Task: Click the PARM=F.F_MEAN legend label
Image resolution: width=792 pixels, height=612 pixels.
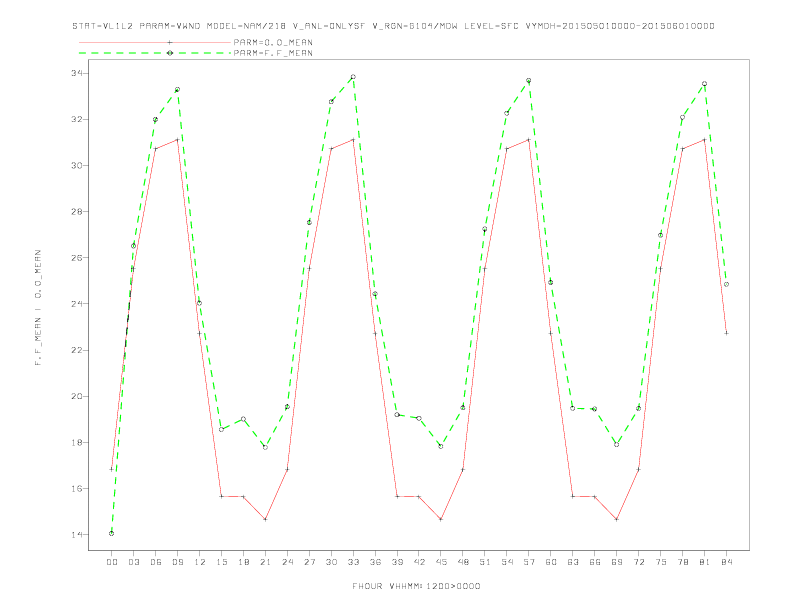Action: (273, 53)
